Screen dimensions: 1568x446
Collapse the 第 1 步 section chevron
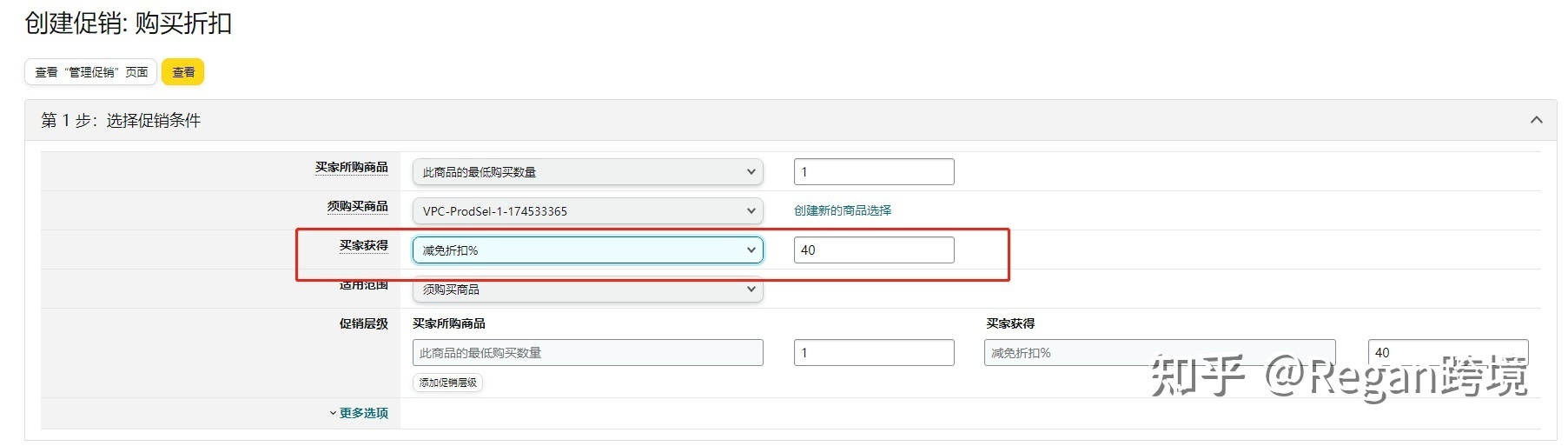(x=1536, y=120)
